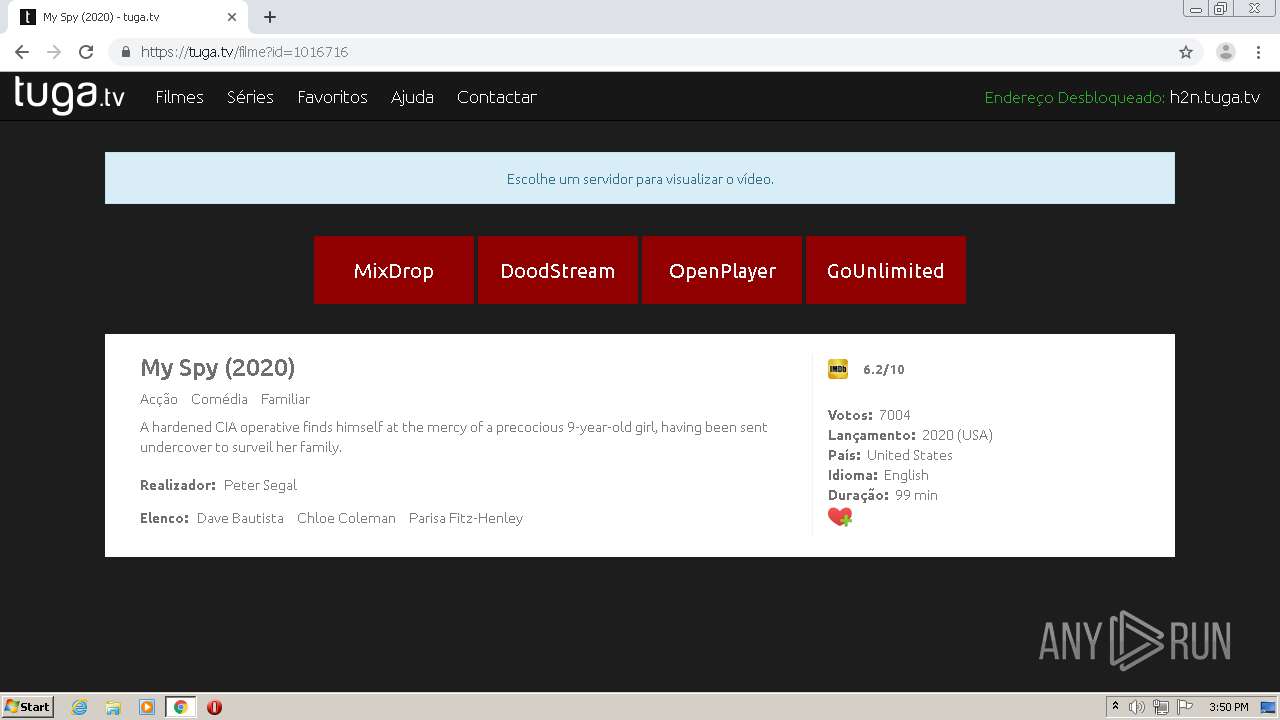Click the Votos 7004 value

(895, 415)
